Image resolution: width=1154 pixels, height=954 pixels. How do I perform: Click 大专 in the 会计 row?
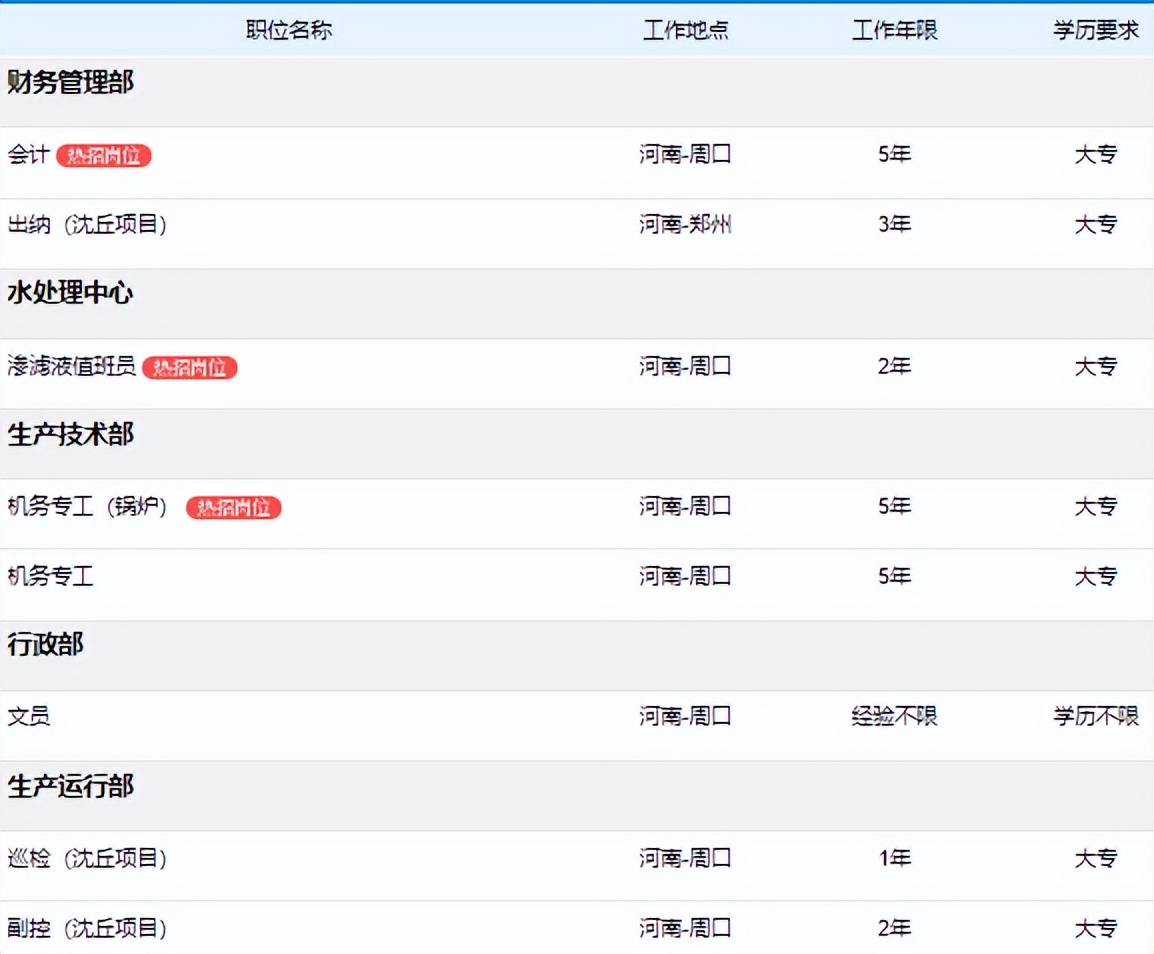point(1096,155)
